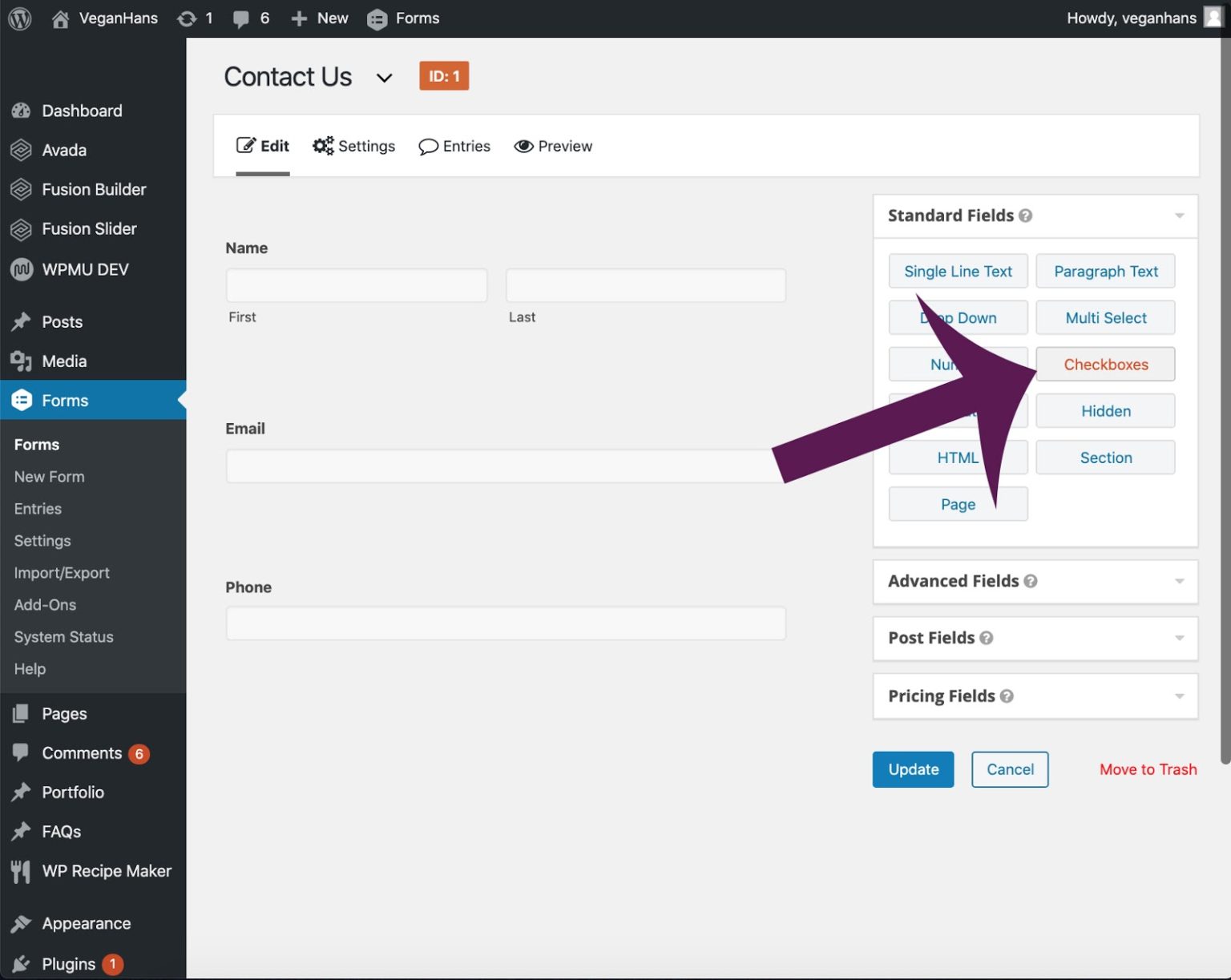Switch to the Settings tab
The width and height of the screenshot is (1231, 980).
pyautogui.click(x=354, y=146)
